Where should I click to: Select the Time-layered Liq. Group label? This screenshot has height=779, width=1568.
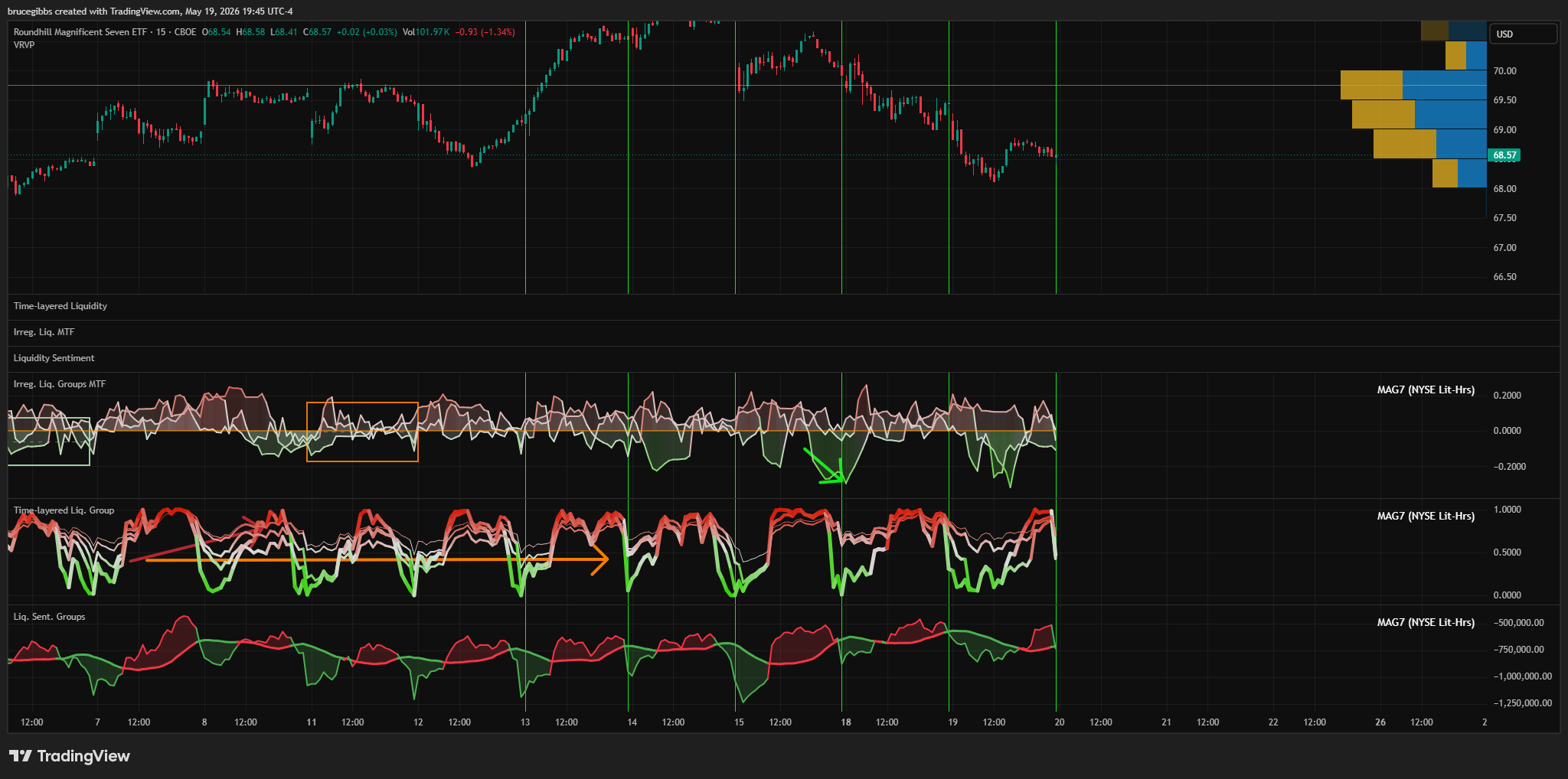(x=64, y=510)
